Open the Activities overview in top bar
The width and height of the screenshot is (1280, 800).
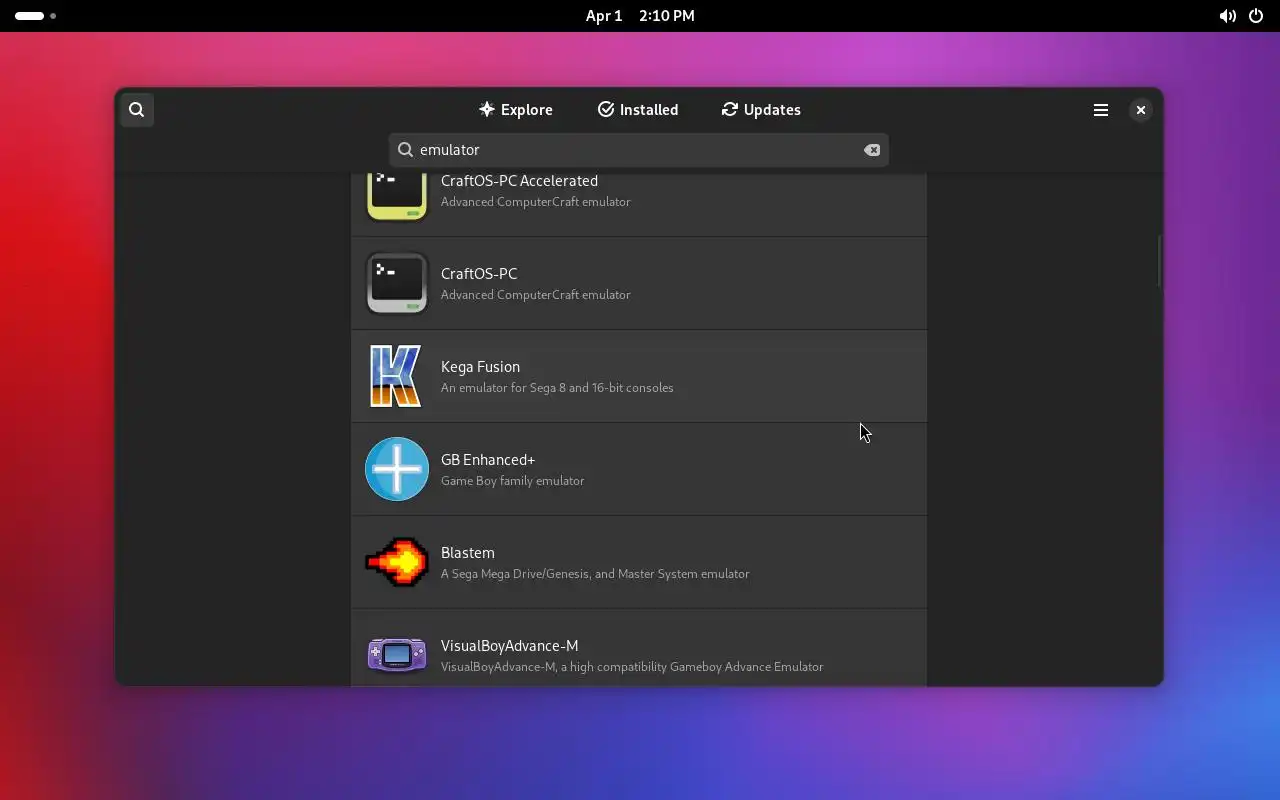35,16
